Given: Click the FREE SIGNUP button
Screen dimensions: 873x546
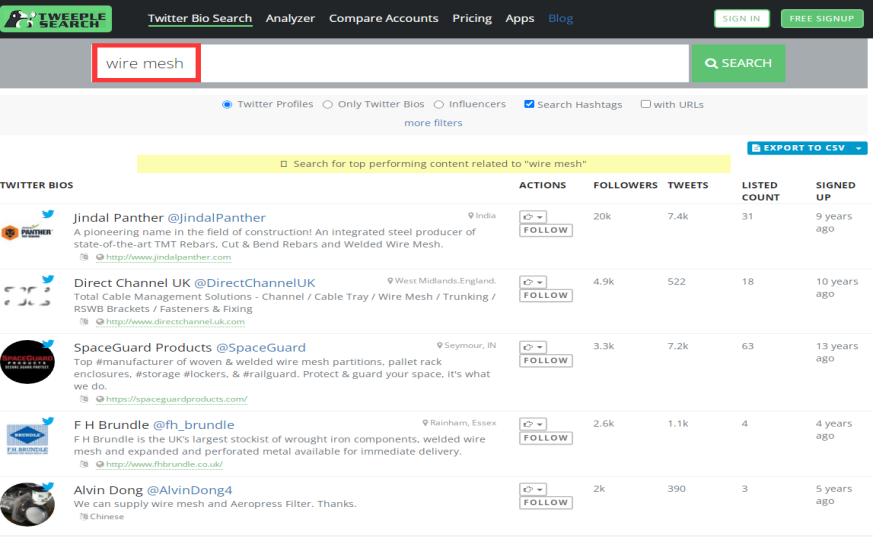Looking at the screenshot, I should (x=822, y=18).
